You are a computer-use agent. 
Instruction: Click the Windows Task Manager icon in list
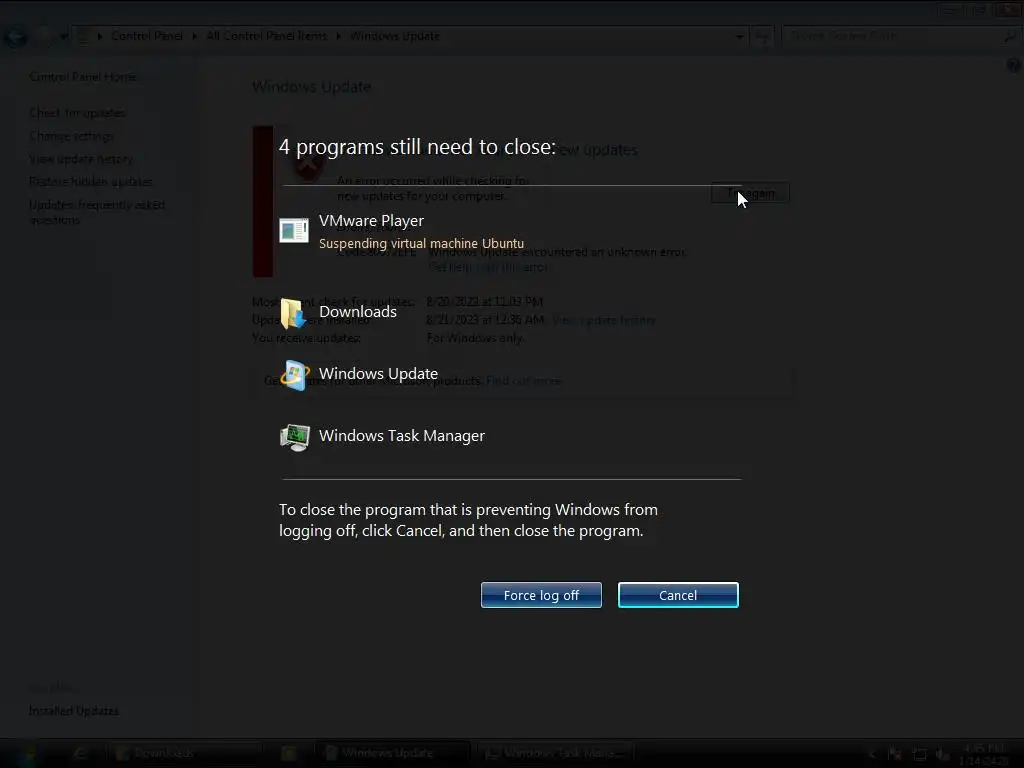pos(295,437)
